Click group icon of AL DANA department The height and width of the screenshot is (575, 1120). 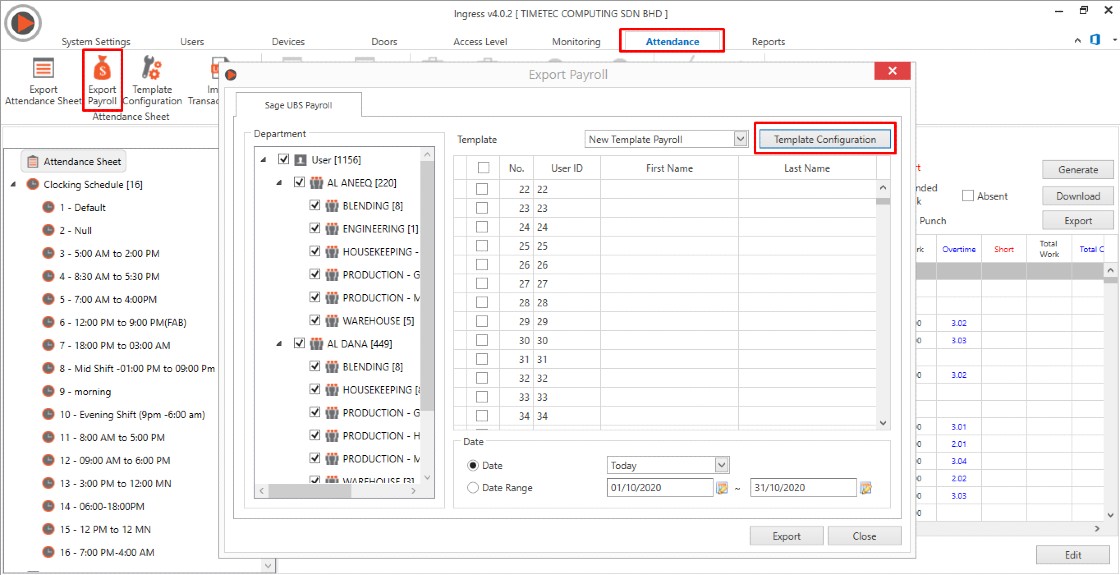[x=317, y=344]
